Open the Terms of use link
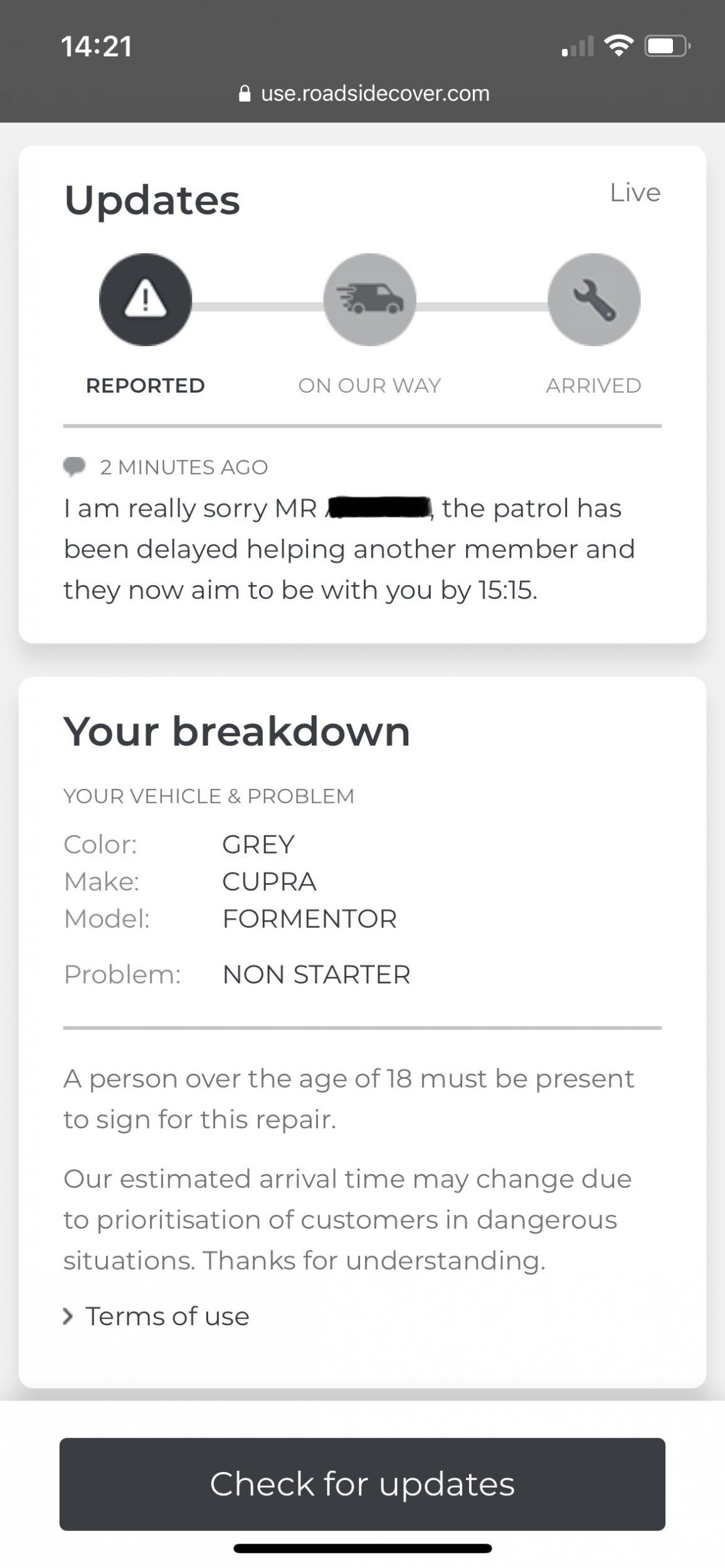The width and height of the screenshot is (725, 1568). 167,1316
